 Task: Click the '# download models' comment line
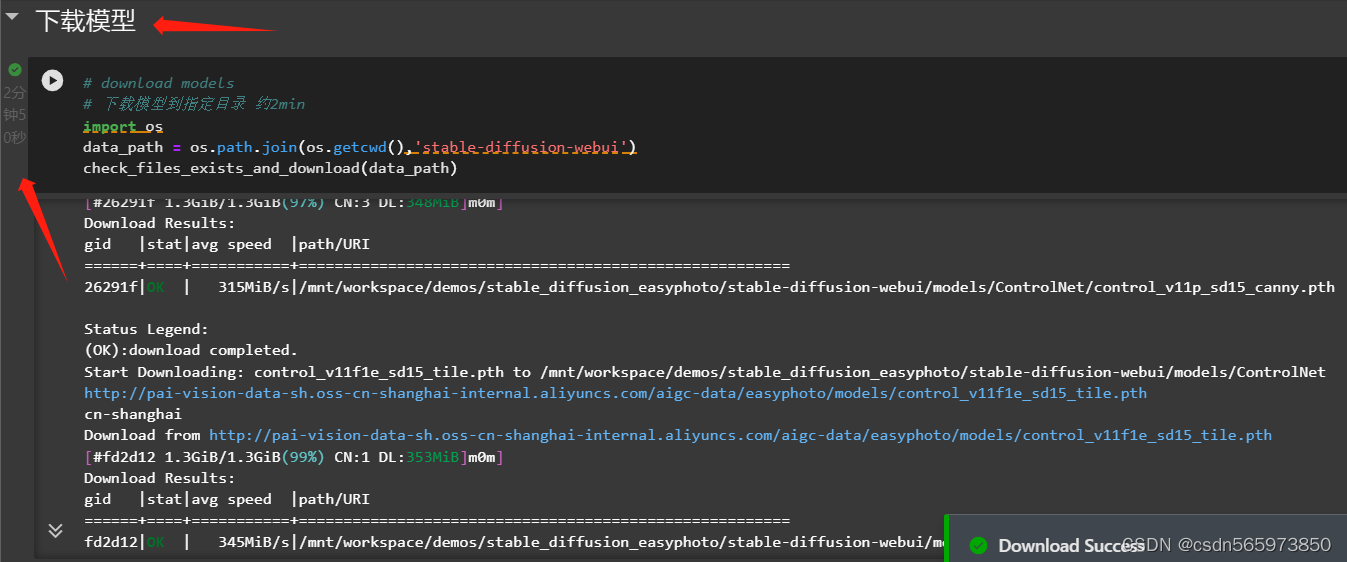pyautogui.click(x=159, y=83)
